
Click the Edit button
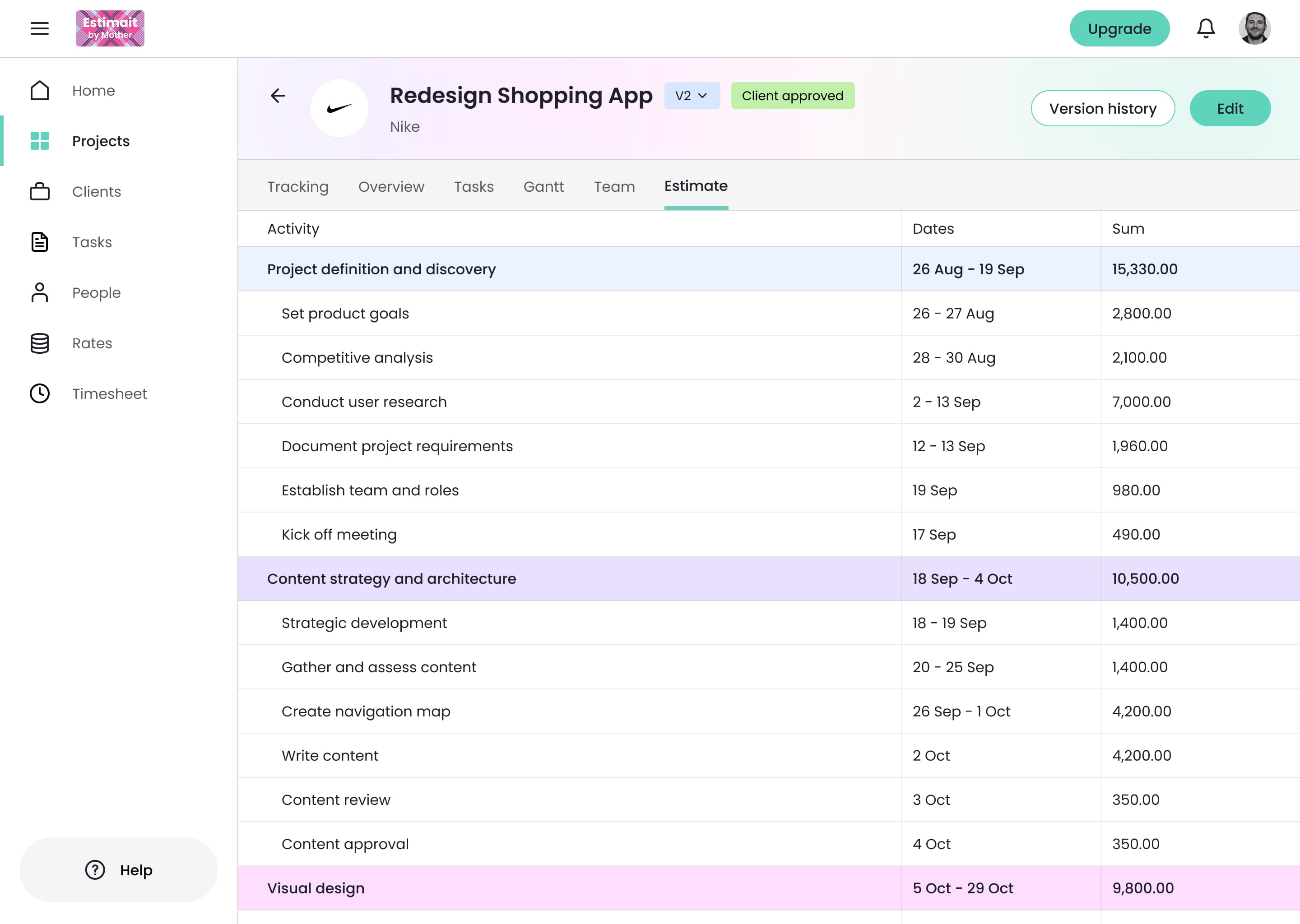coord(1230,108)
